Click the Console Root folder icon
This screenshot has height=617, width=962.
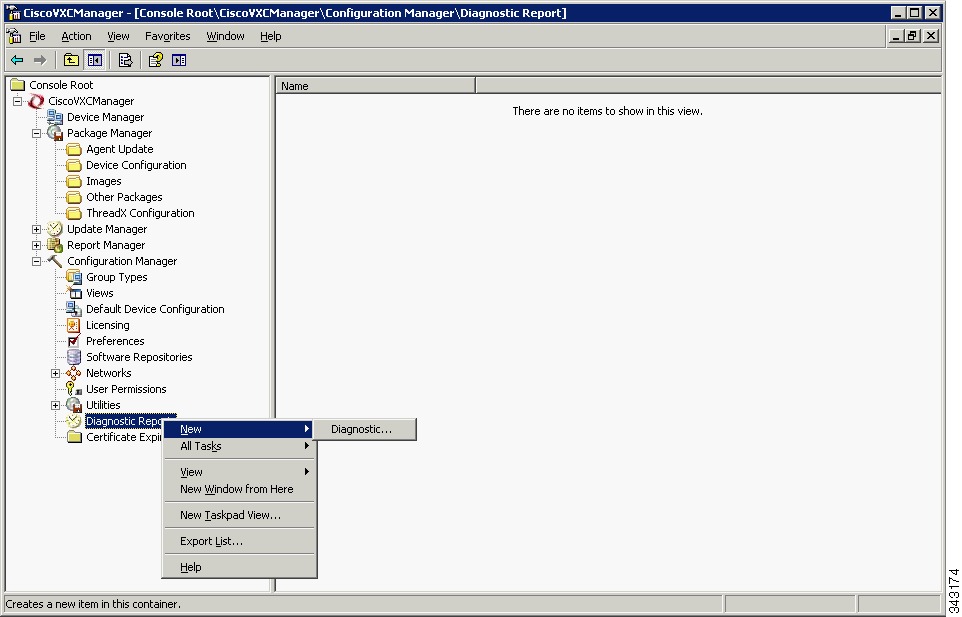point(17,85)
